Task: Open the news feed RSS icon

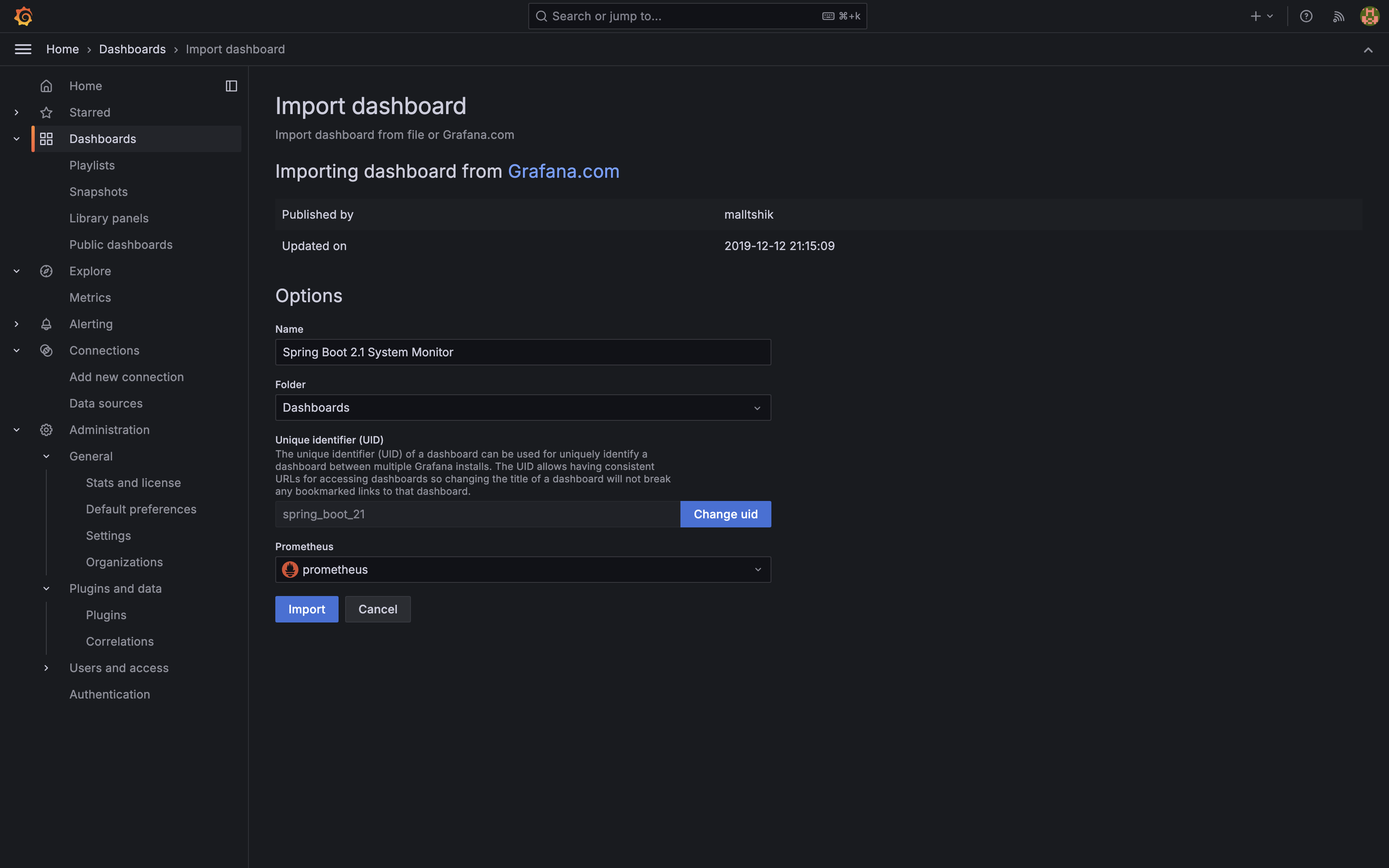Action: coord(1338,16)
